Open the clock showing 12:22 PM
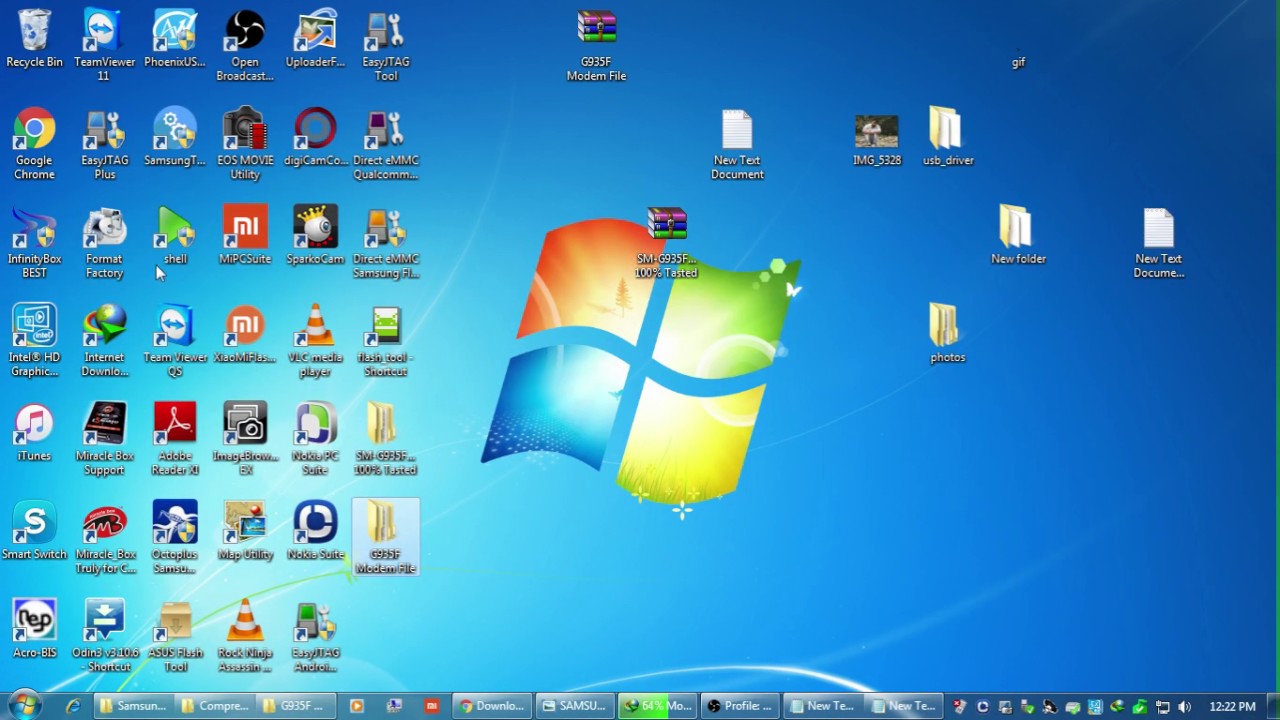Screen dimensions: 1280x720 (1232, 706)
